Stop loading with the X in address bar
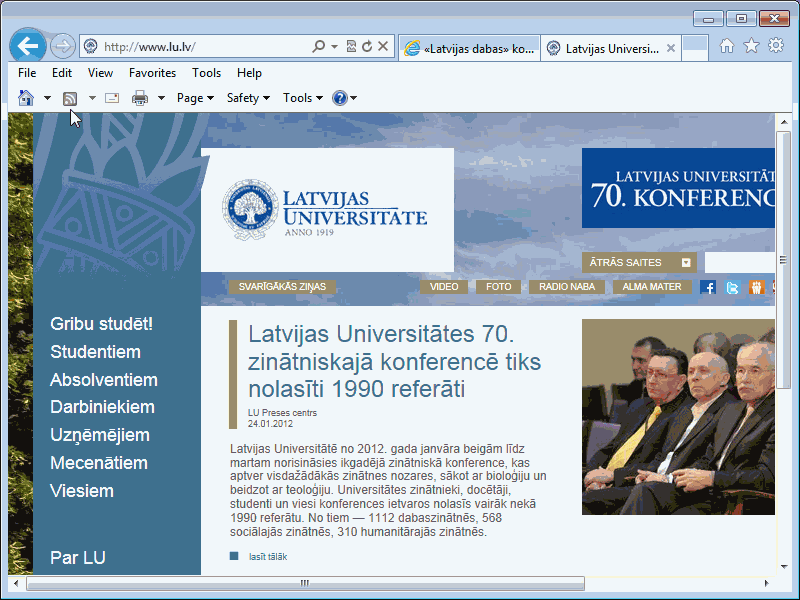The height and width of the screenshot is (600, 800). pyautogui.click(x=383, y=46)
